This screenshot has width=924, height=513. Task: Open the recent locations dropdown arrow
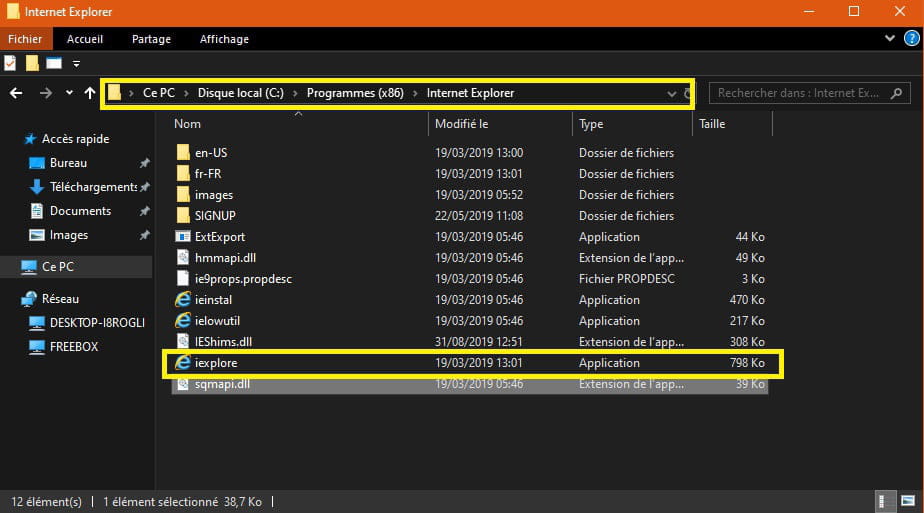pos(69,93)
